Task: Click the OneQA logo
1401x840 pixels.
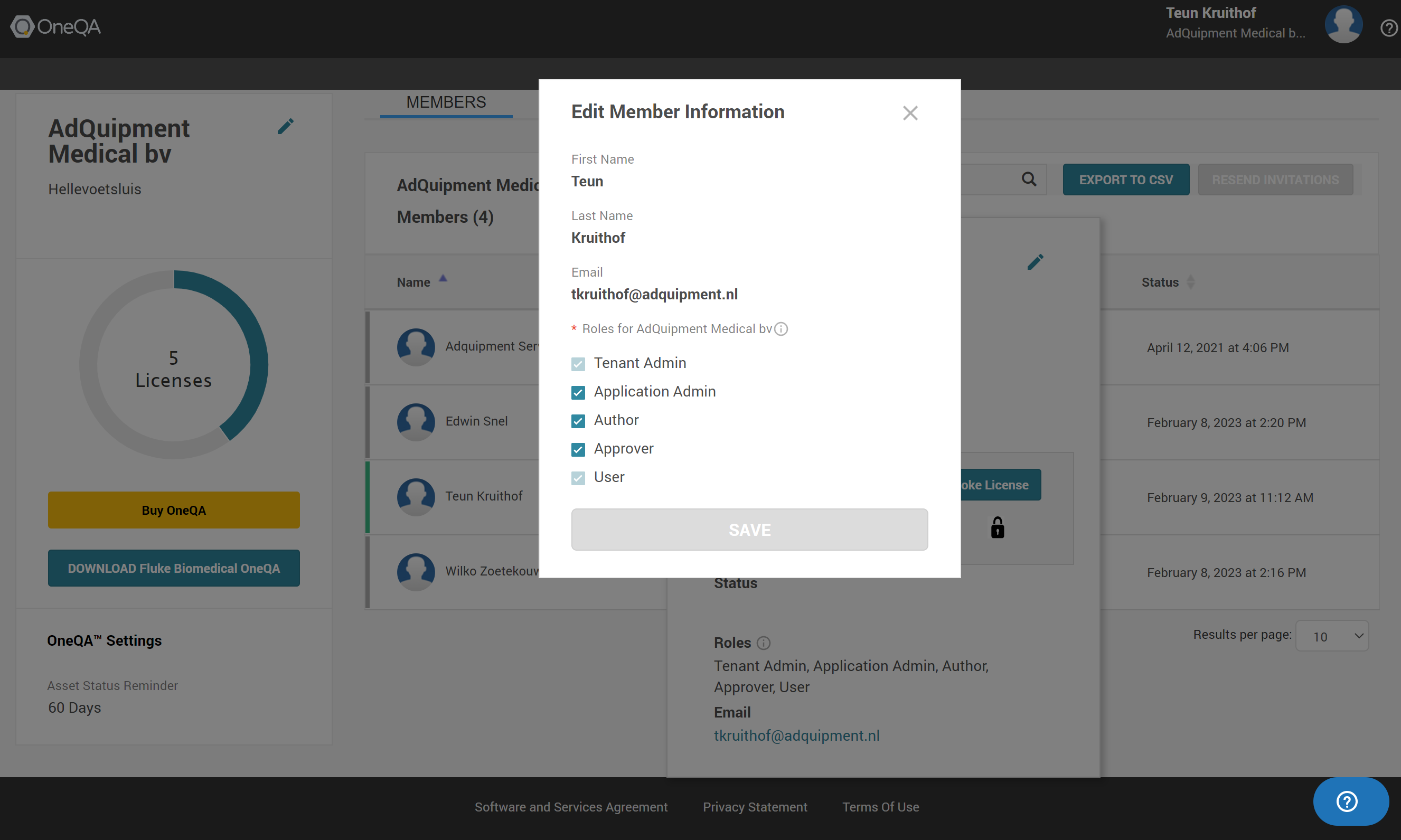Action: pyautogui.click(x=55, y=26)
